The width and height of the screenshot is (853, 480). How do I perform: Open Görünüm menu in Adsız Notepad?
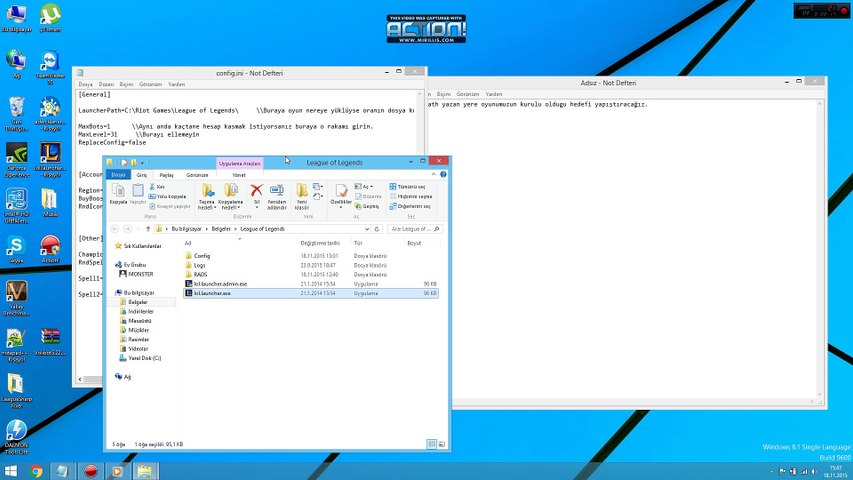click(x=467, y=94)
